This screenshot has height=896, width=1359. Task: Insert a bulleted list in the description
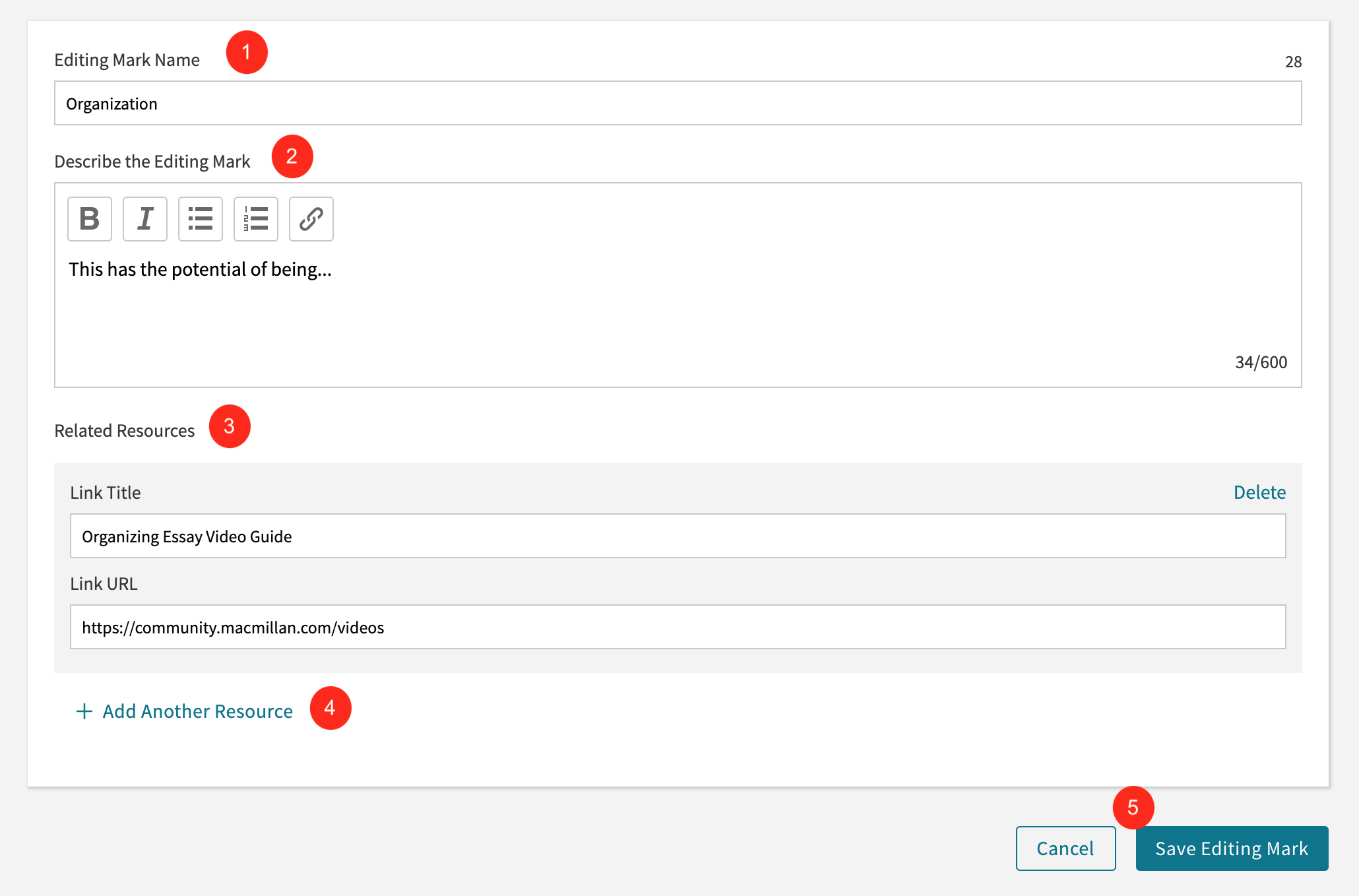(200, 219)
